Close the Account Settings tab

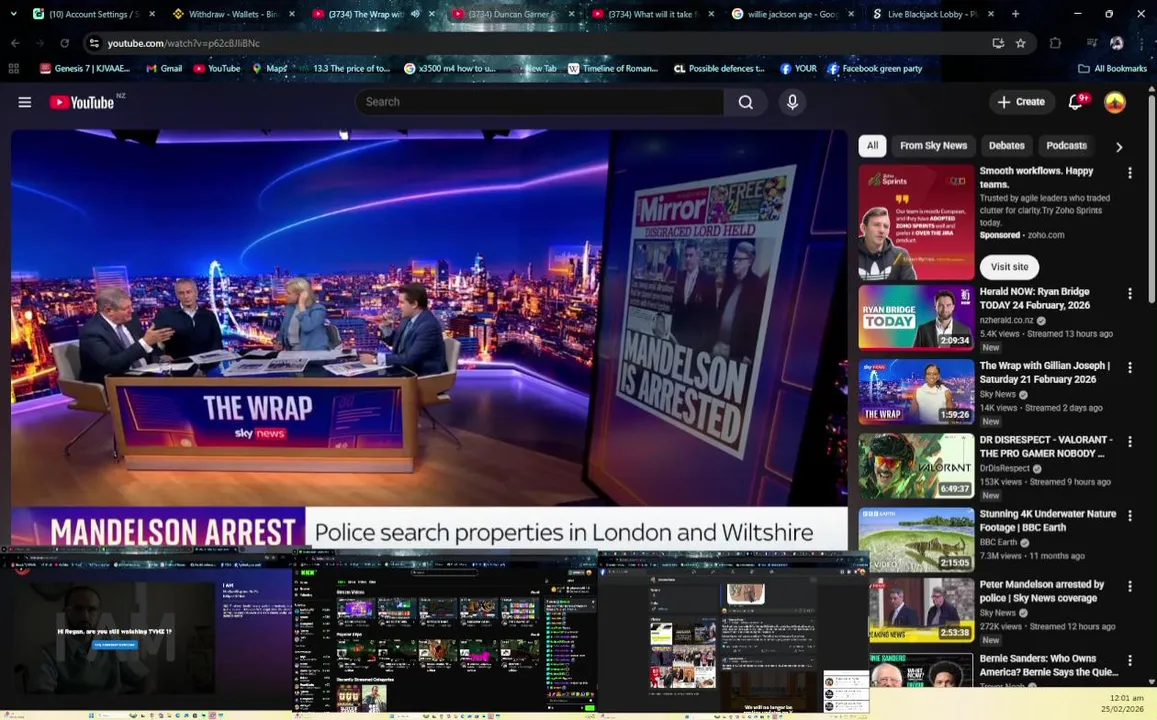point(152,13)
